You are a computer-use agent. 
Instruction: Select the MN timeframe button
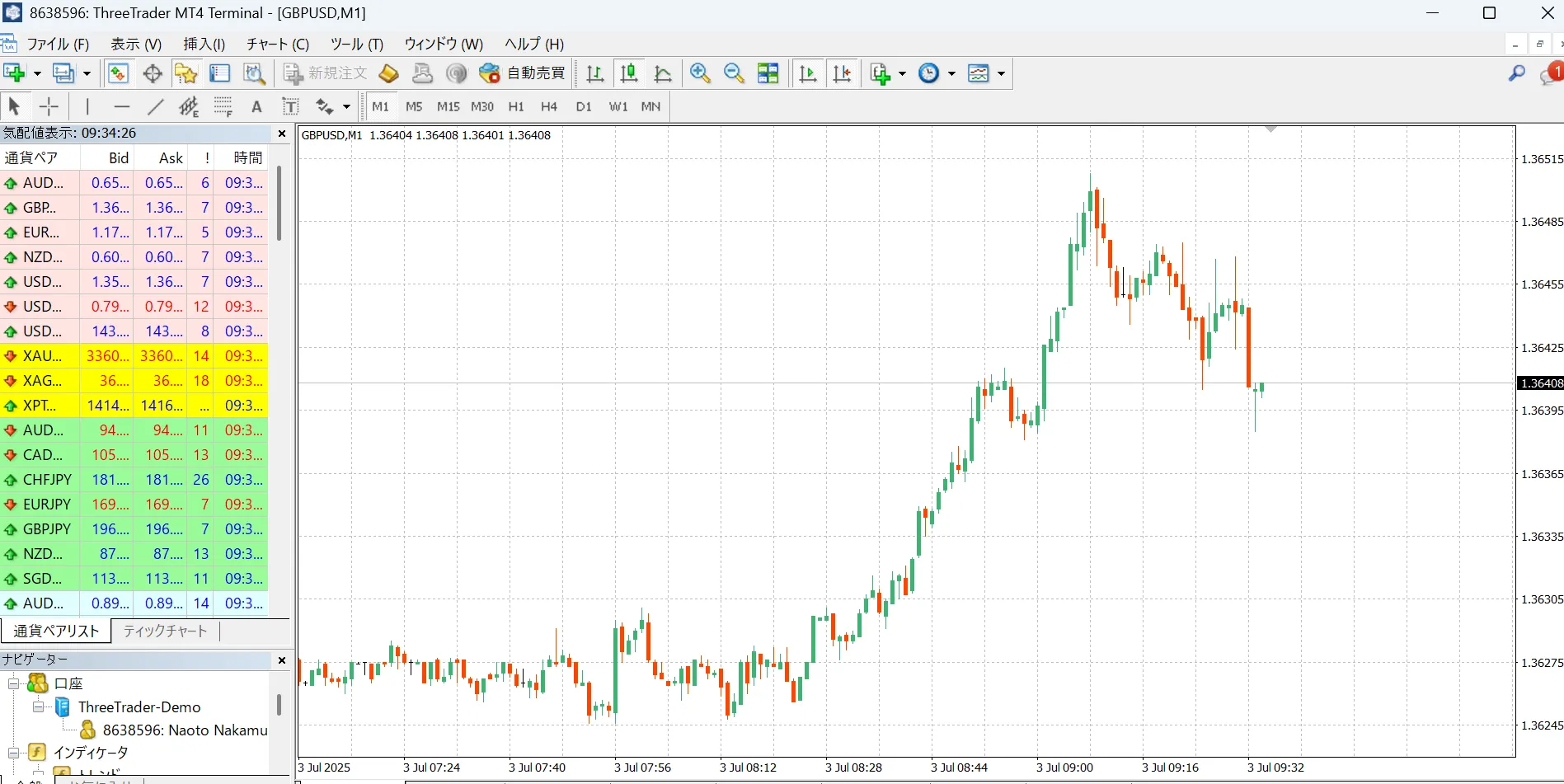tap(650, 106)
